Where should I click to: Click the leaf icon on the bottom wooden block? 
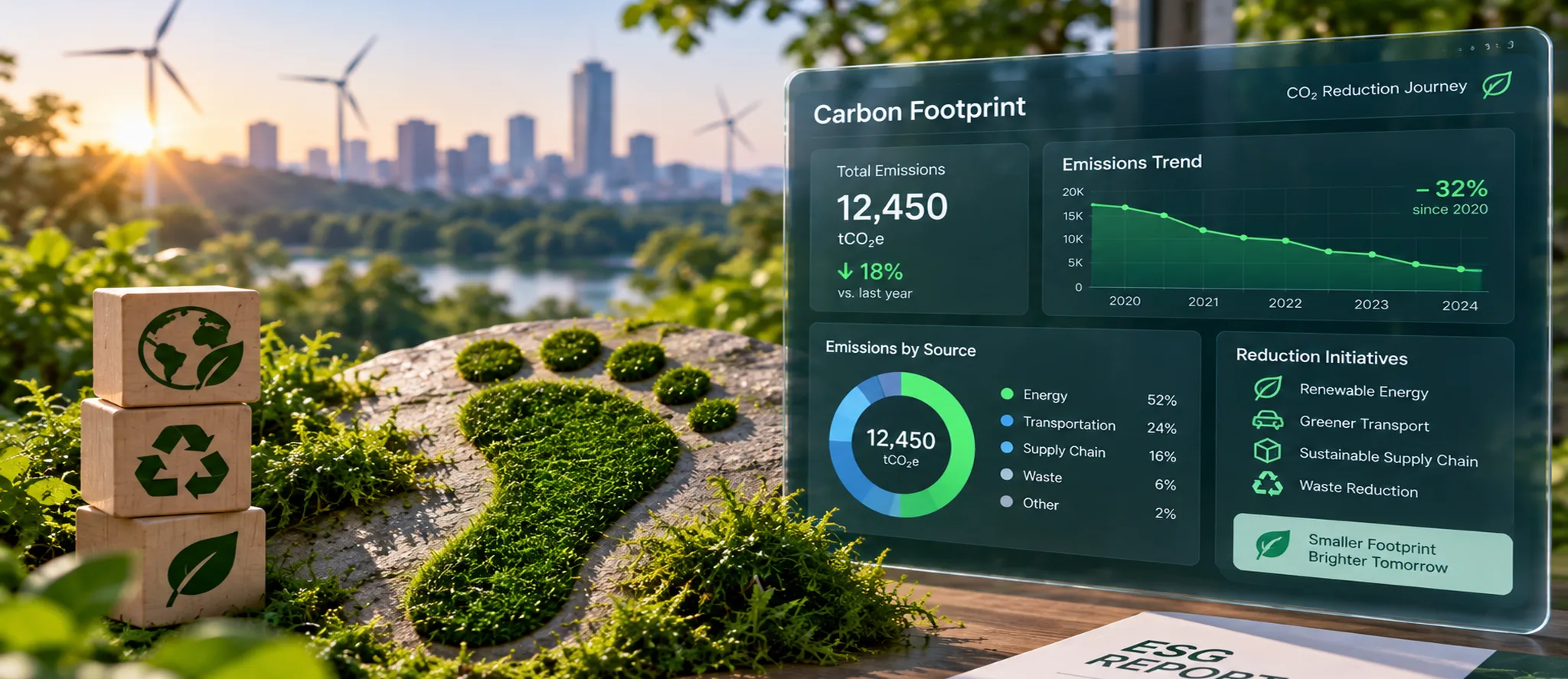tap(202, 568)
